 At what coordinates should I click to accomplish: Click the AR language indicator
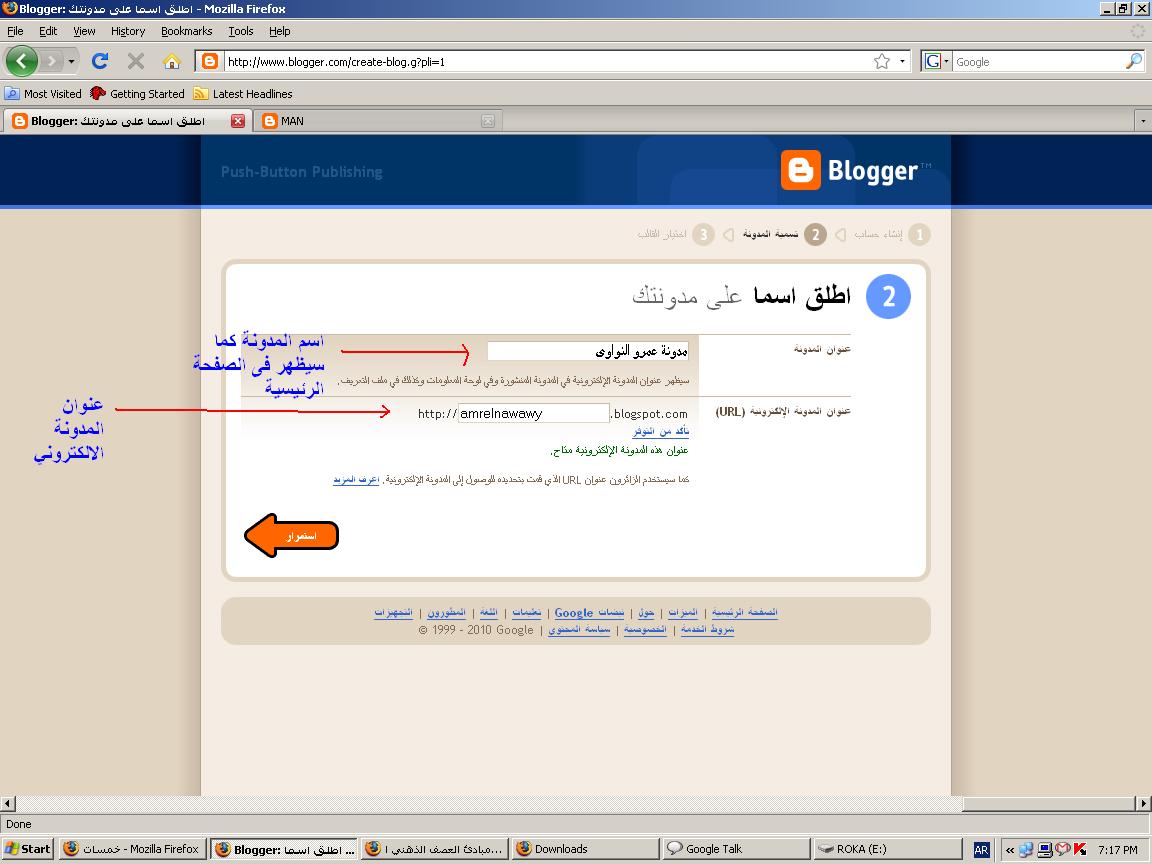pos(981,850)
